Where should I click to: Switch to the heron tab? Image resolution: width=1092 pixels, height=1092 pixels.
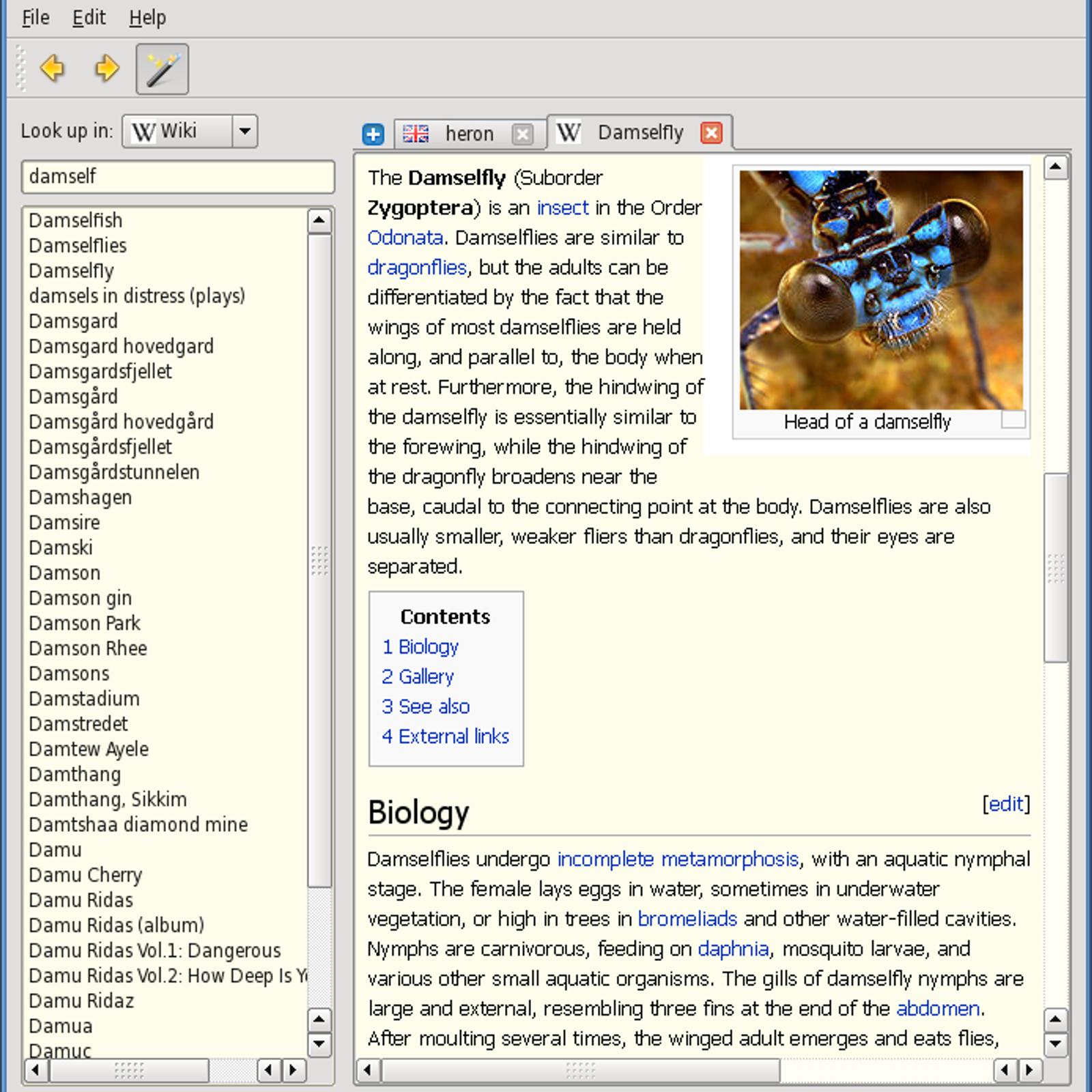[x=470, y=134]
